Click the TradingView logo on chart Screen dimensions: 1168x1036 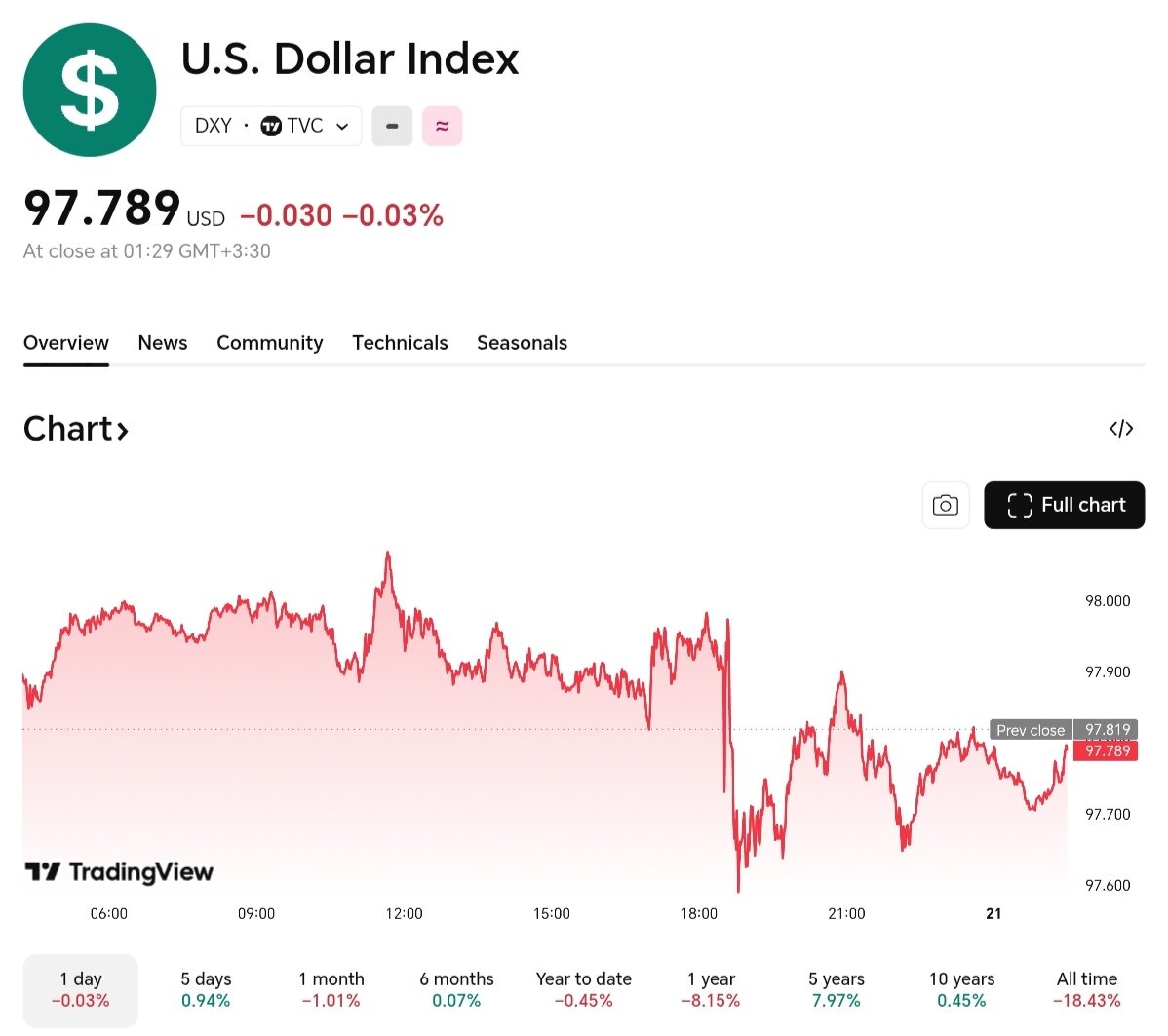point(119,871)
